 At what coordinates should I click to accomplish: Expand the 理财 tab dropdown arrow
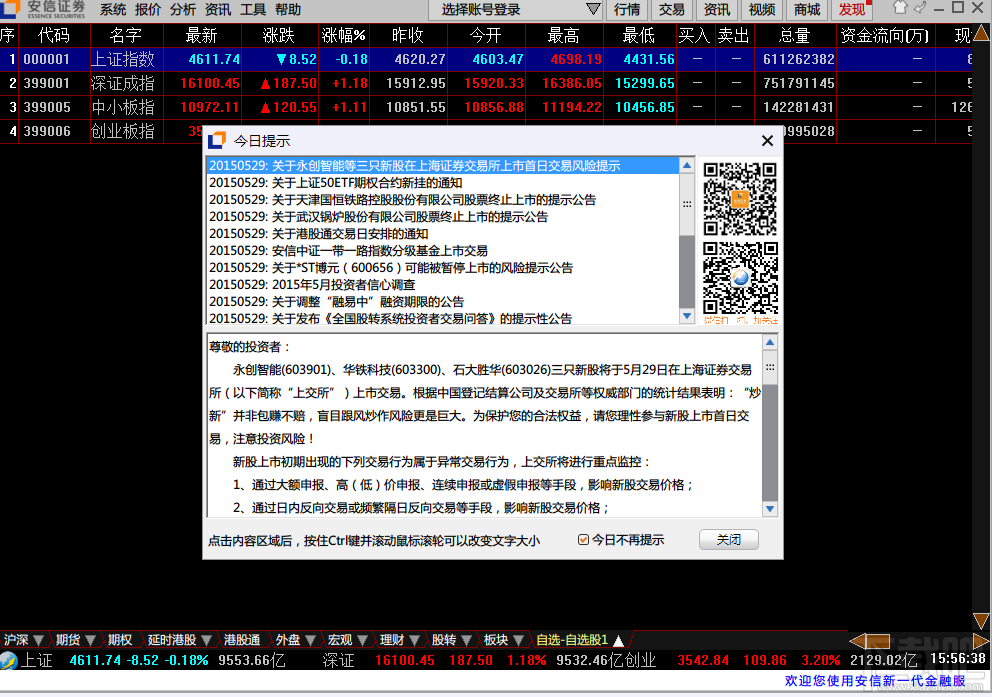pyautogui.click(x=414, y=640)
